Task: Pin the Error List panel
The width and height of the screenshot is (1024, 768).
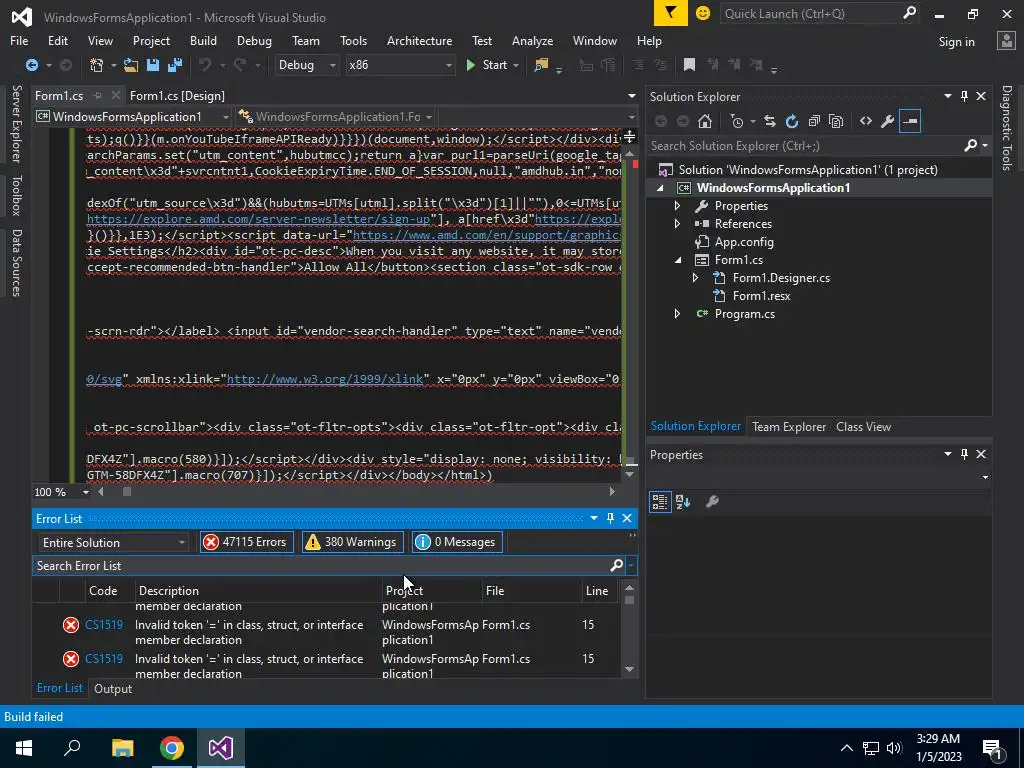Action: (610, 518)
